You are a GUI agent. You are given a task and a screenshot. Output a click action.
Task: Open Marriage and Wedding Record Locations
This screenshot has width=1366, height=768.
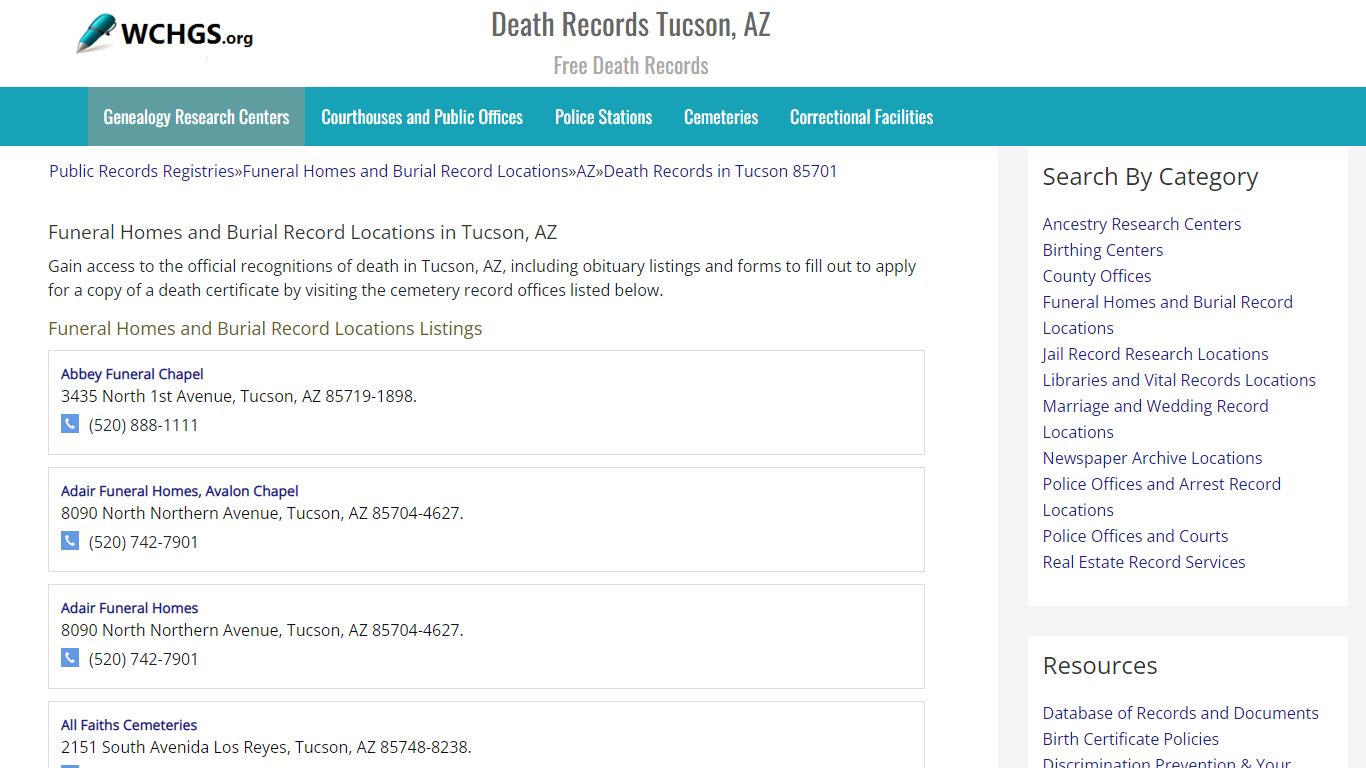(1156, 419)
